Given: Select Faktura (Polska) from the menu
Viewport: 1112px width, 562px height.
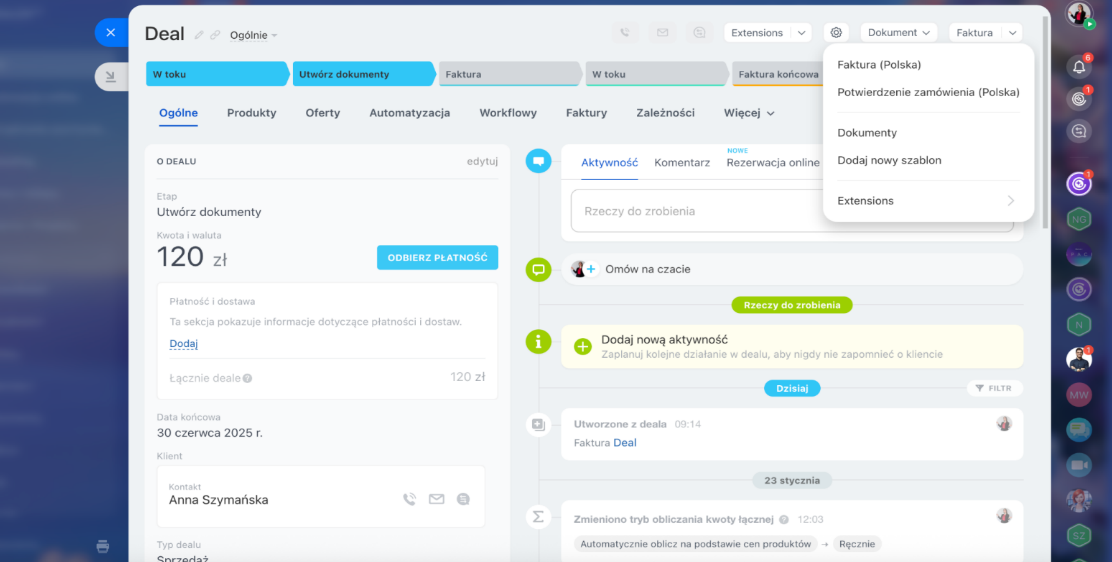Looking at the screenshot, I should (x=879, y=65).
